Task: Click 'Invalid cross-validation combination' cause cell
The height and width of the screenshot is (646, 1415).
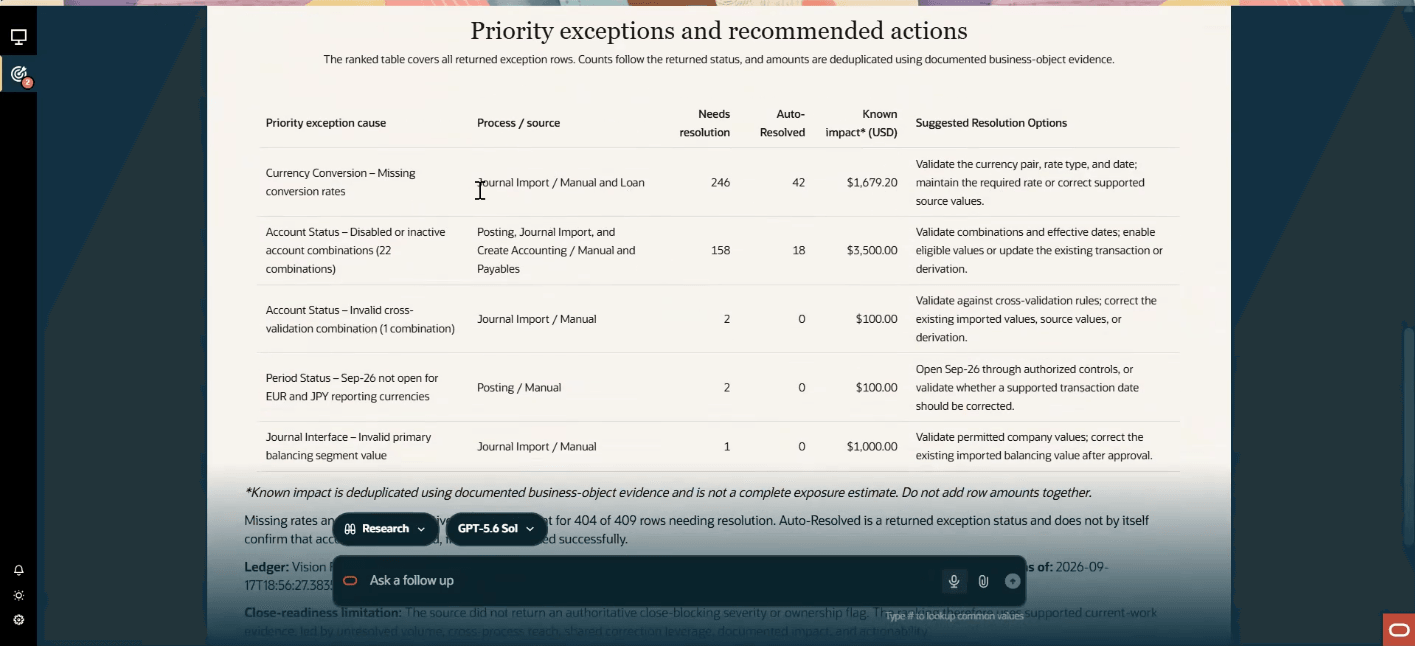Action: coord(360,319)
